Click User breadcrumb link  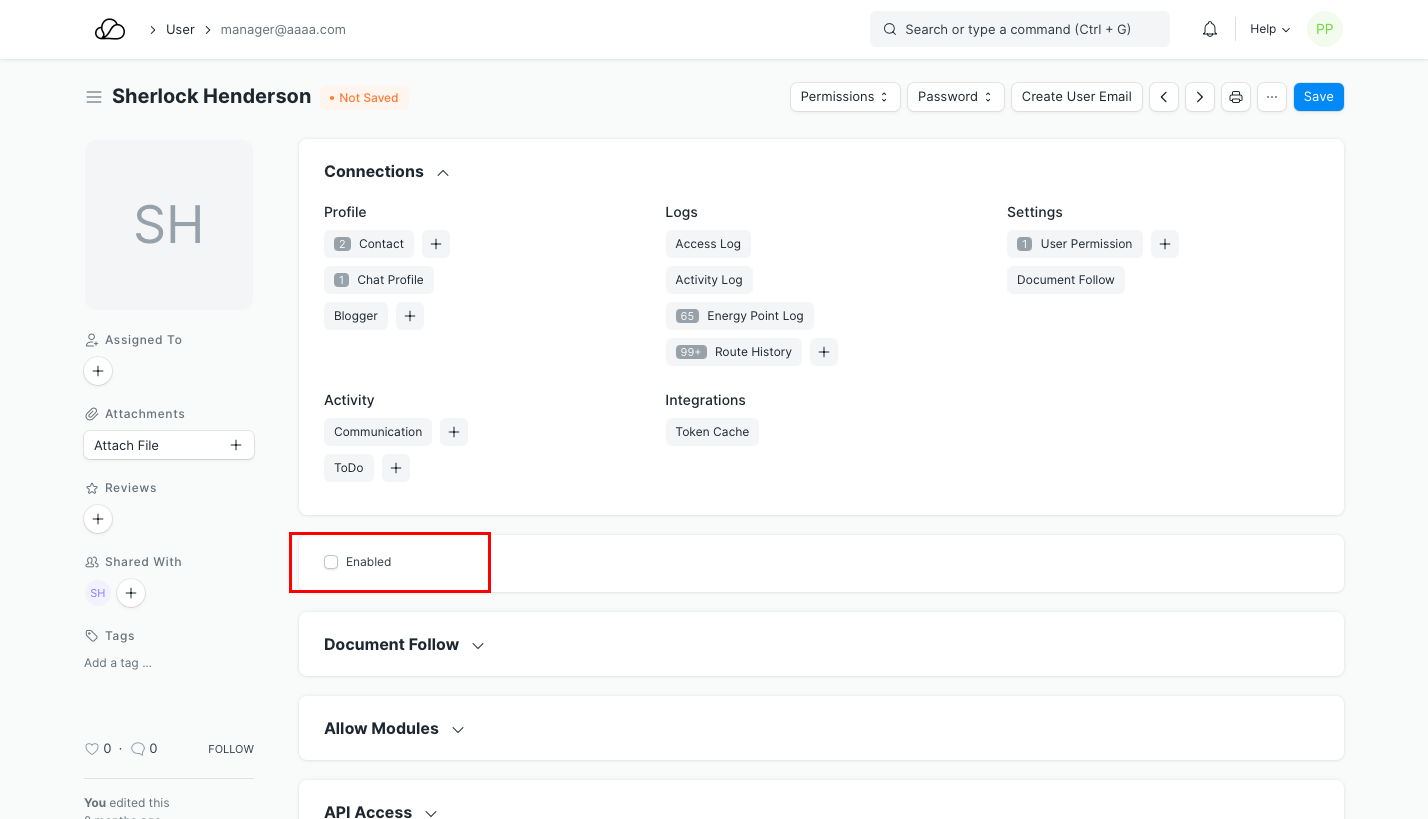coord(180,30)
